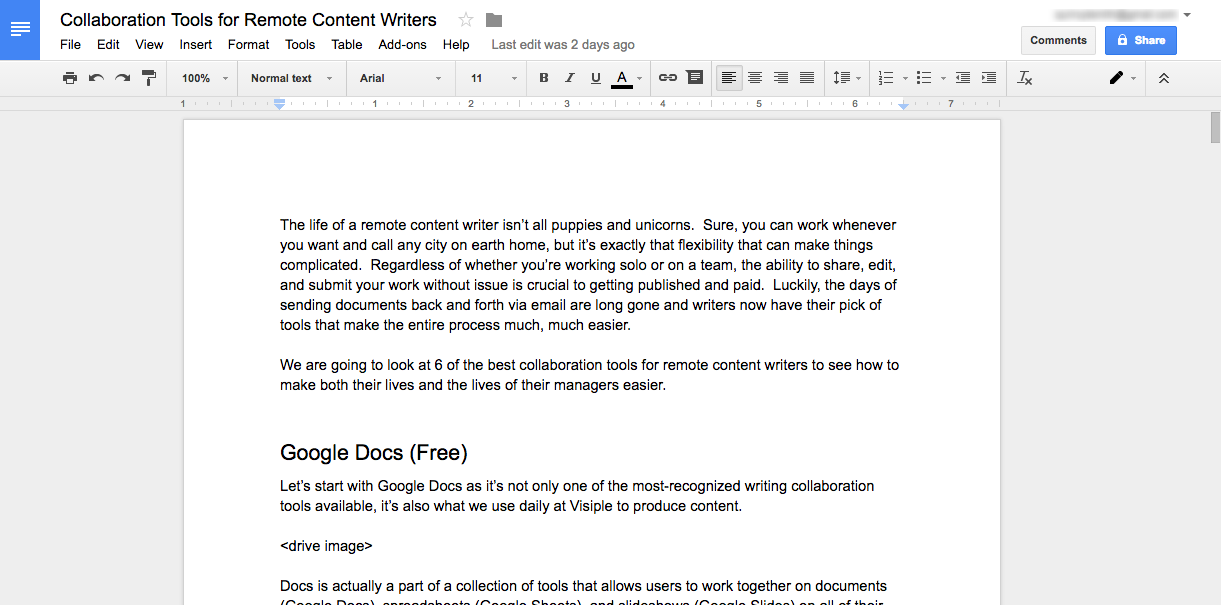Clear formatting
Image resolution: width=1221 pixels, height=605 pixels.
pos(1024,78)
